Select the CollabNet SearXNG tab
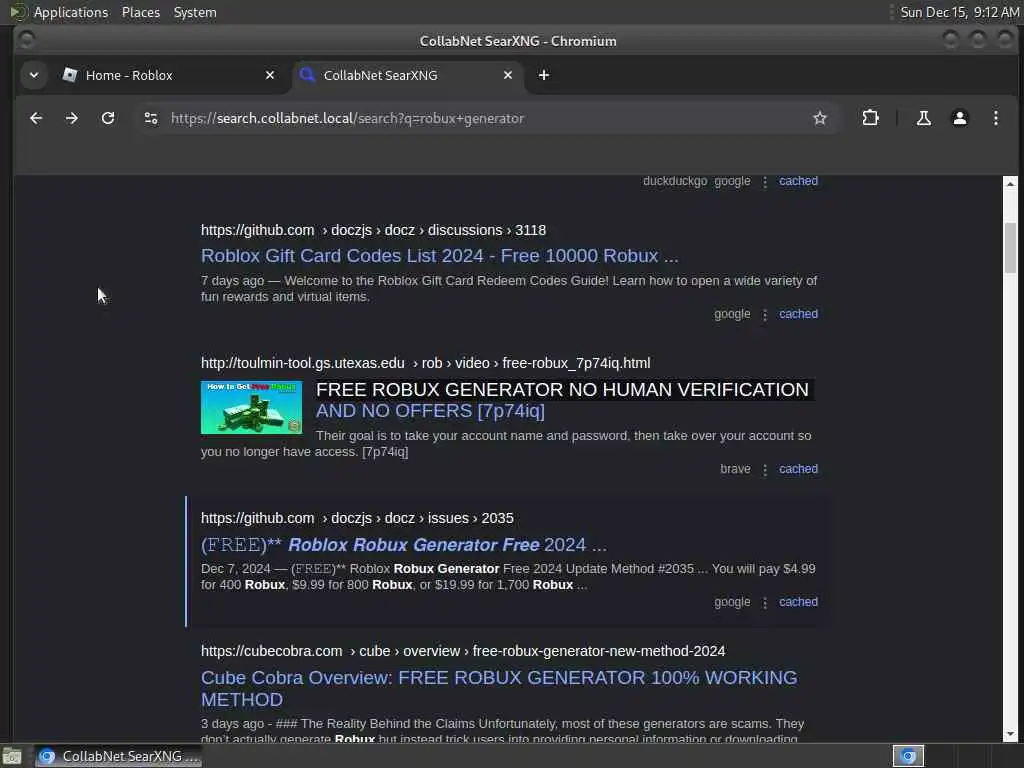Screen dimensions: 1024x768 [x=407, y=75]
